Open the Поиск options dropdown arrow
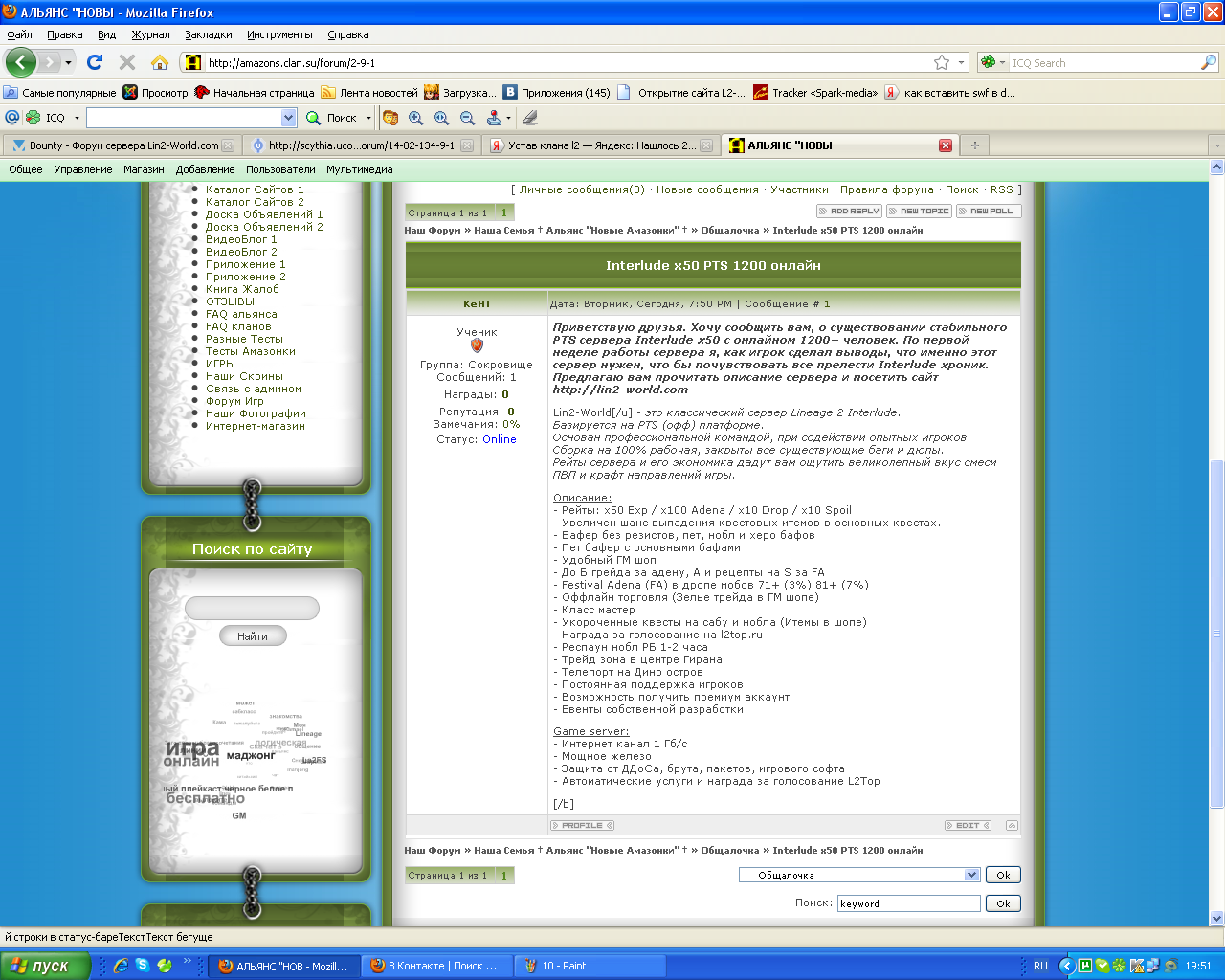1225x980 pixels. 368,118
